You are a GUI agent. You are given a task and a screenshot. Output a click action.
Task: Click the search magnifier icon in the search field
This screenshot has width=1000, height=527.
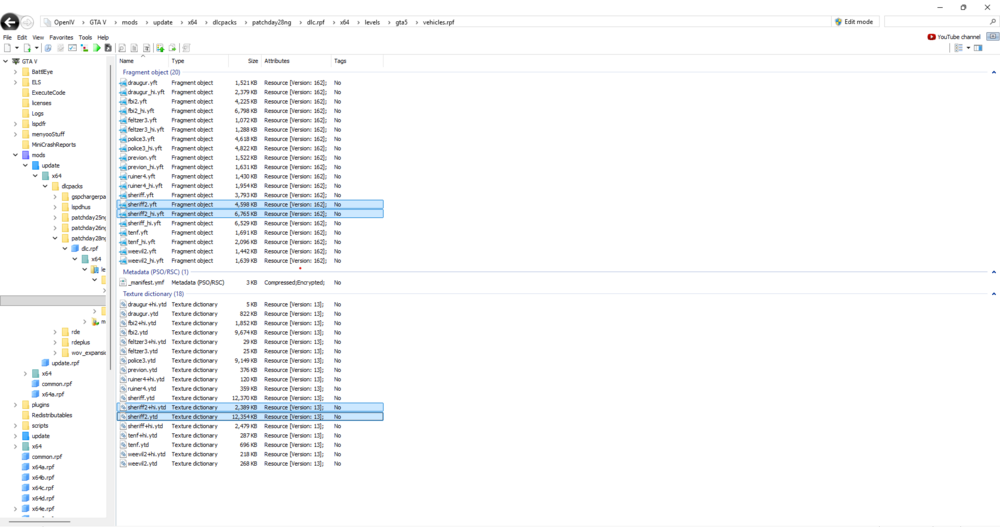(x=993, y=22)
